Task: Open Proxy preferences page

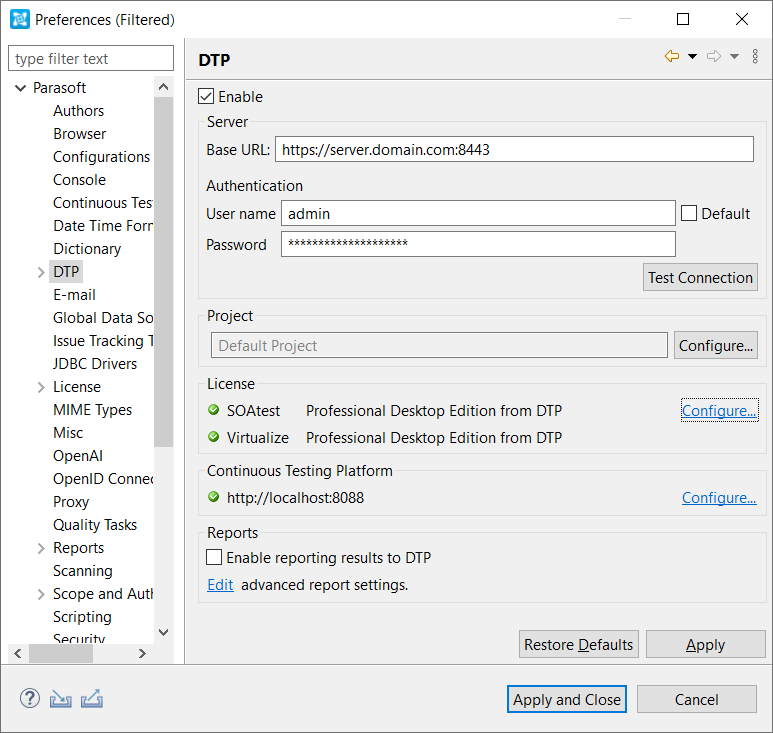Action: [x=71, y=502]
